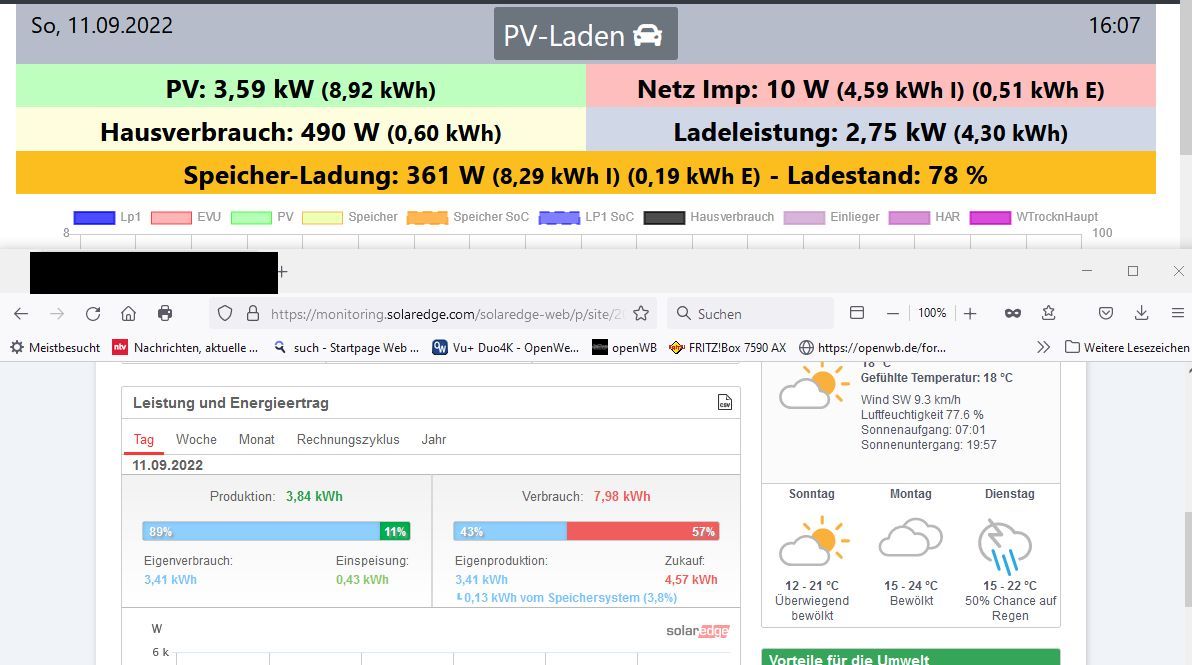Image resolution: width=1192 pixels, height=665 pixels.
Task: Open Meistbesucht bookmarks folder
Action: (x=55, y=347)
